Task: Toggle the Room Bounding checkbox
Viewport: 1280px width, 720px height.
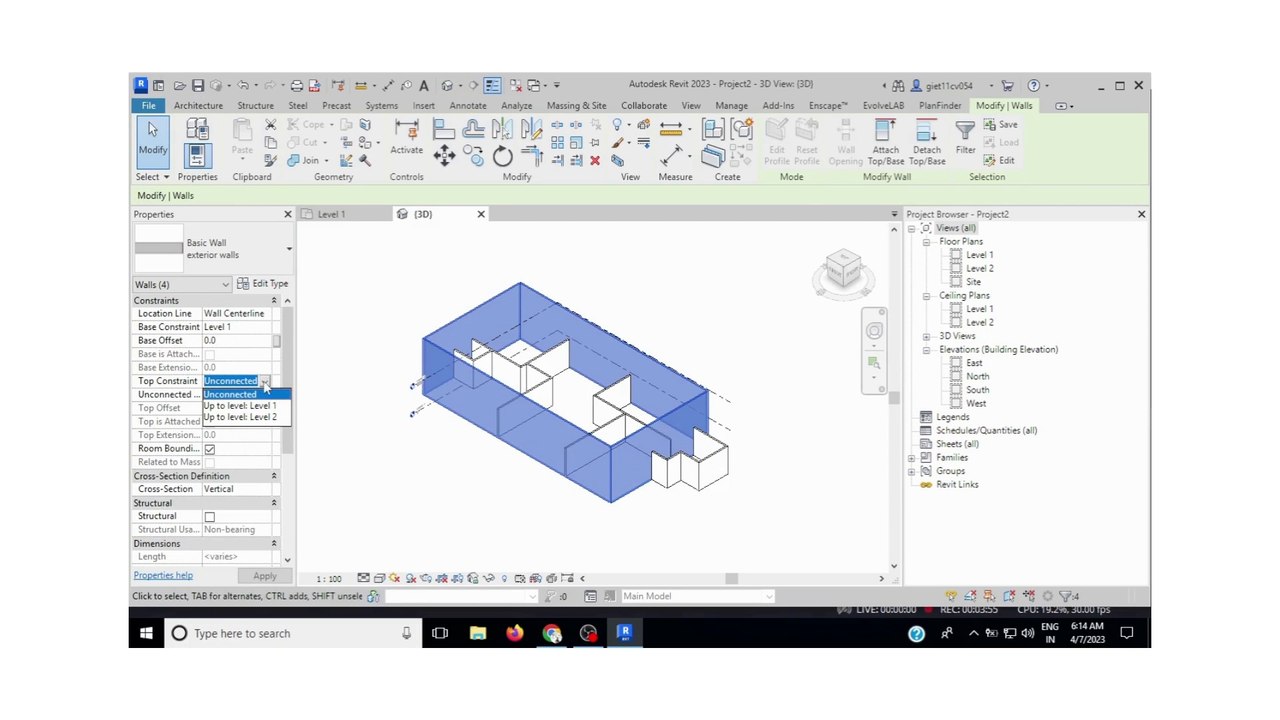Action: [209, 449]
